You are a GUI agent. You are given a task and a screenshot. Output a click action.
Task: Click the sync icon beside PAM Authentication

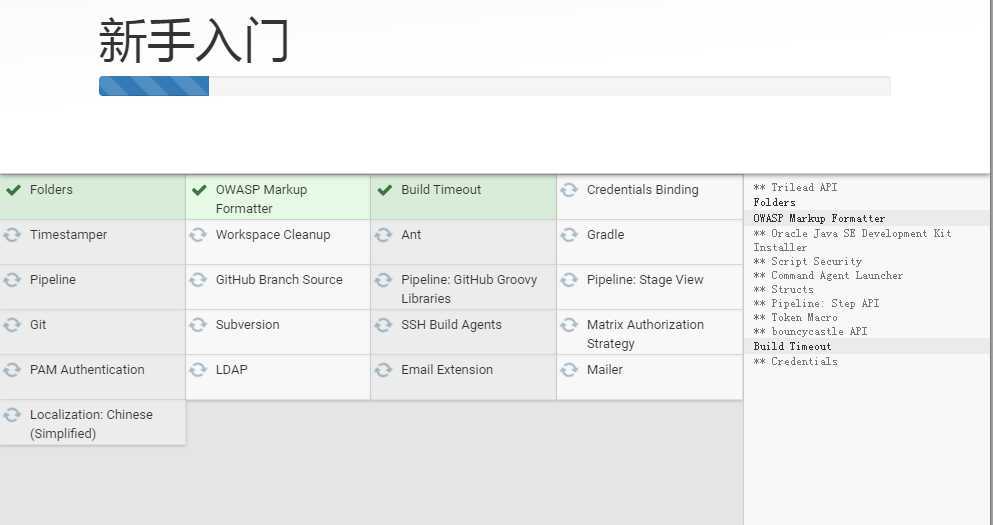[12, 369]
